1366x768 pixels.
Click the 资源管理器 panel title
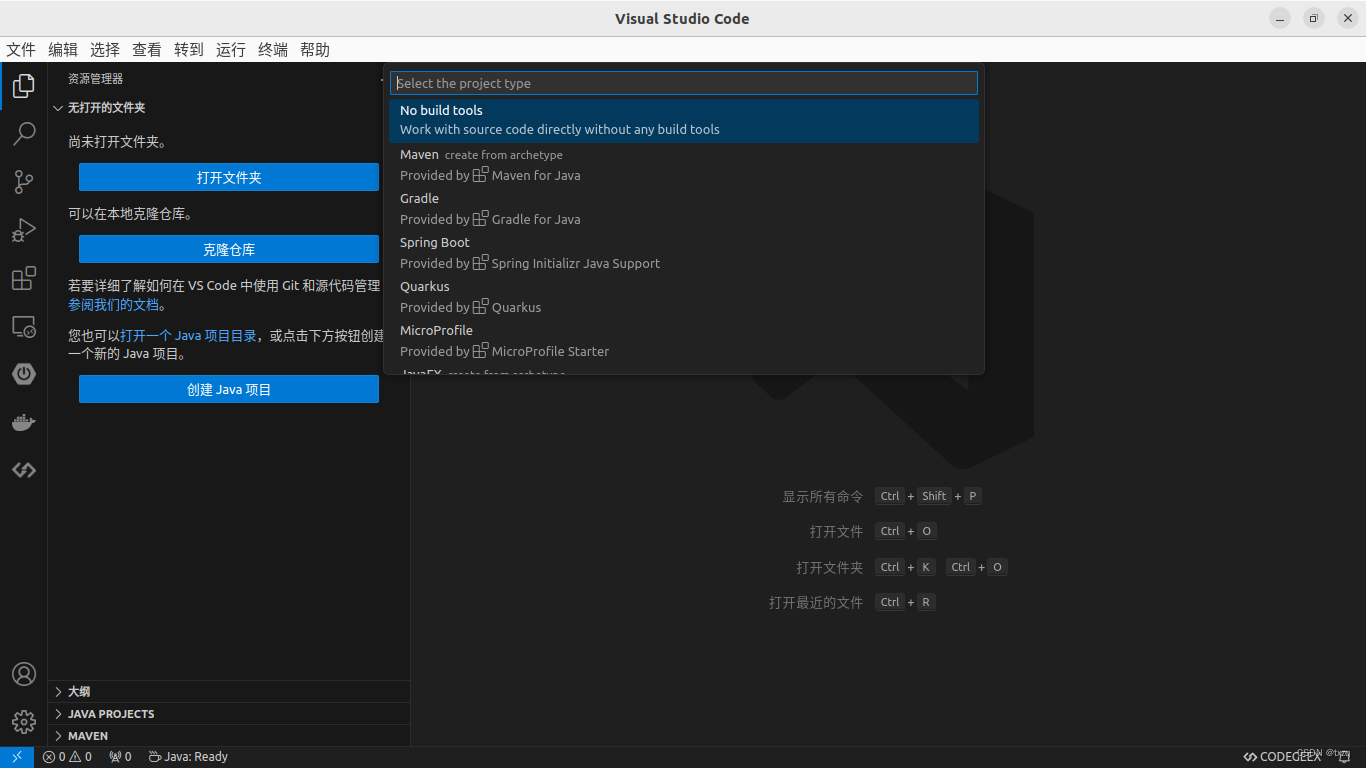[x=96, y=79]
